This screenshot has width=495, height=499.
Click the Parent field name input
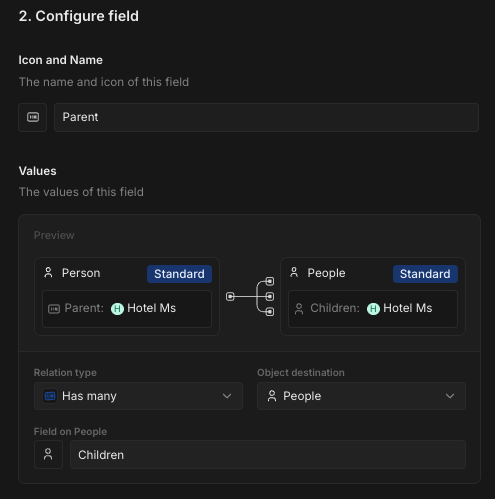267,117
